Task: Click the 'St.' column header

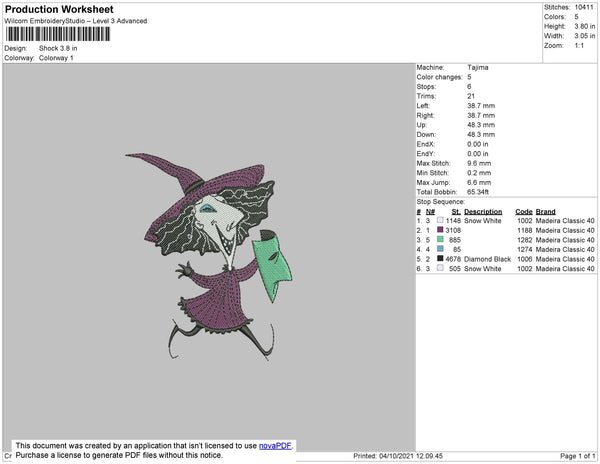Action: point(456,212)
